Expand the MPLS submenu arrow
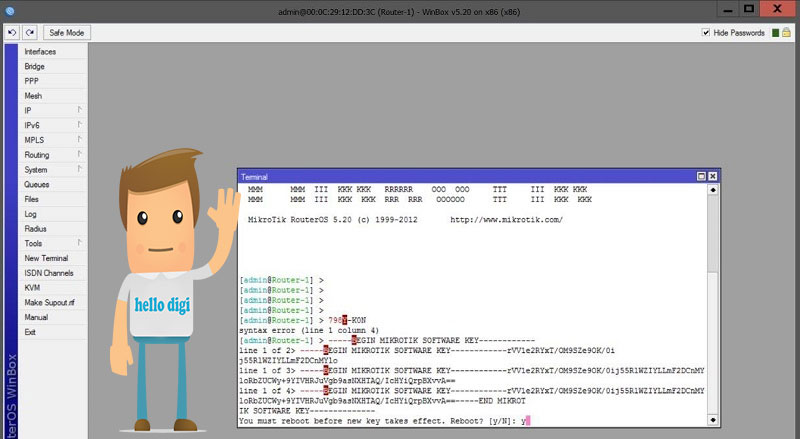Screen dimensions: 800x439 (x=80, y=139)
